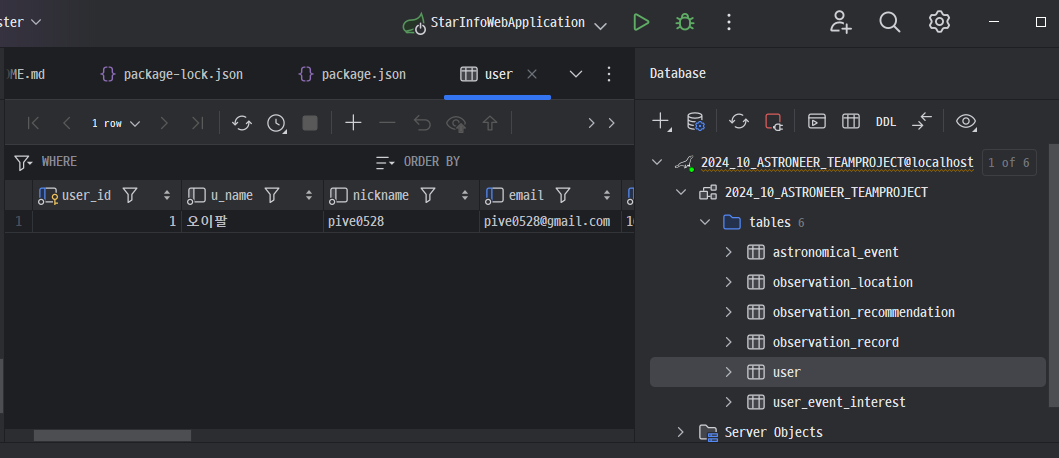Jump to DDL of selected object
Screen dimensions: 1059x458
click(x=885, y=122)
